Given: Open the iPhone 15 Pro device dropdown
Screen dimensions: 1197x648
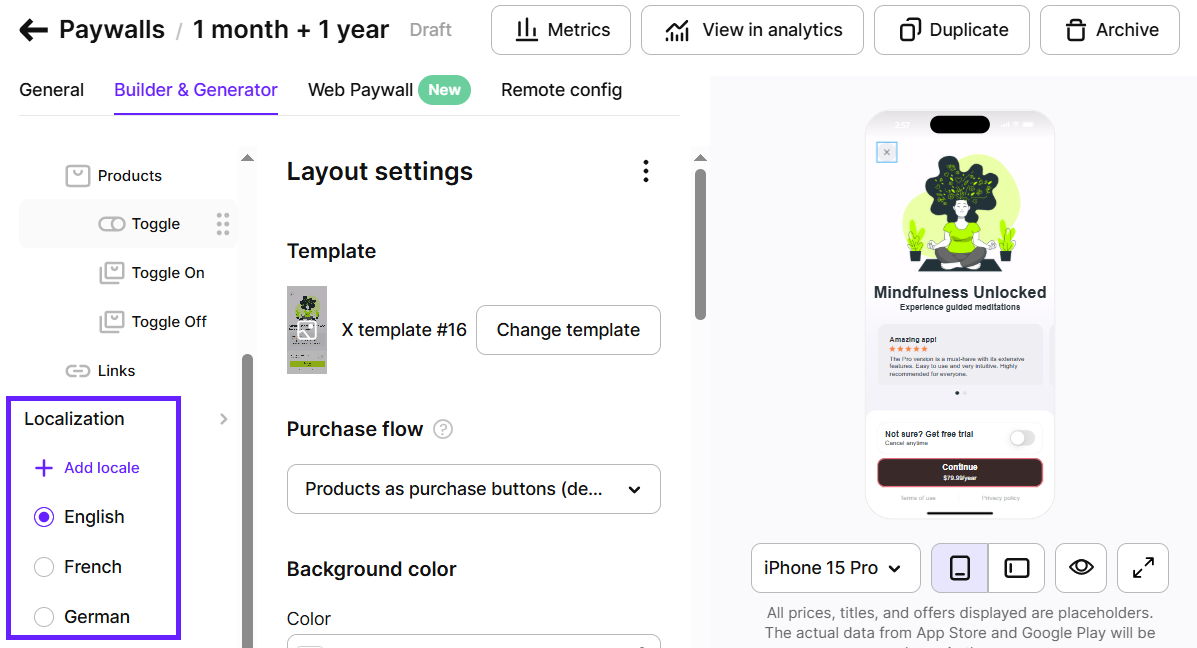Looking at the screenshot, I should [x=835, y=568].
